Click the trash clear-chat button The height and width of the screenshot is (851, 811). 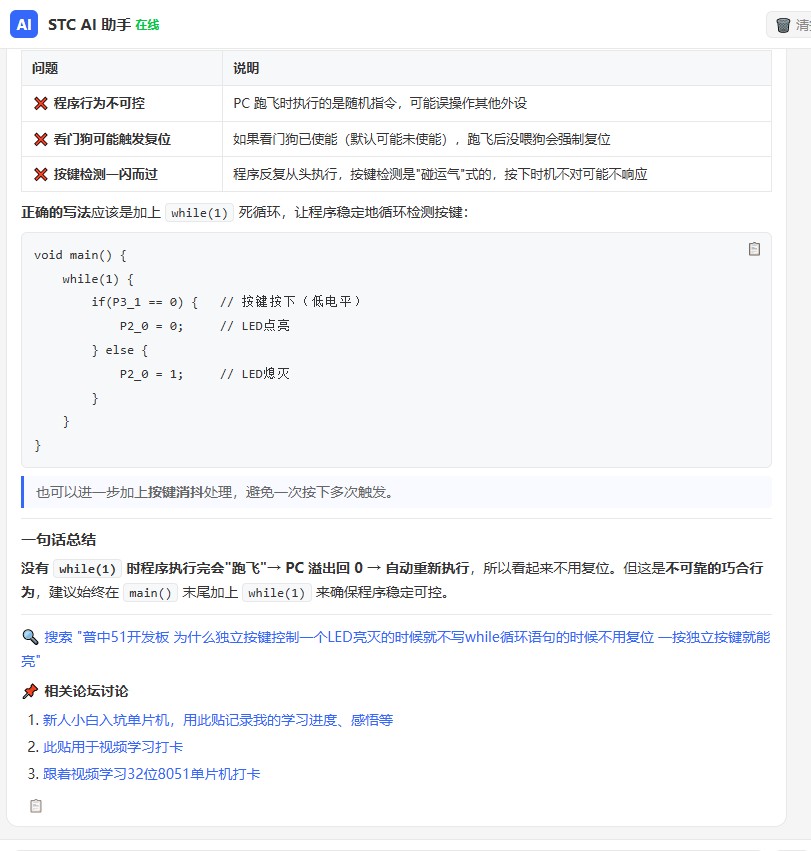pyautogui.click(x=790, y=25)
